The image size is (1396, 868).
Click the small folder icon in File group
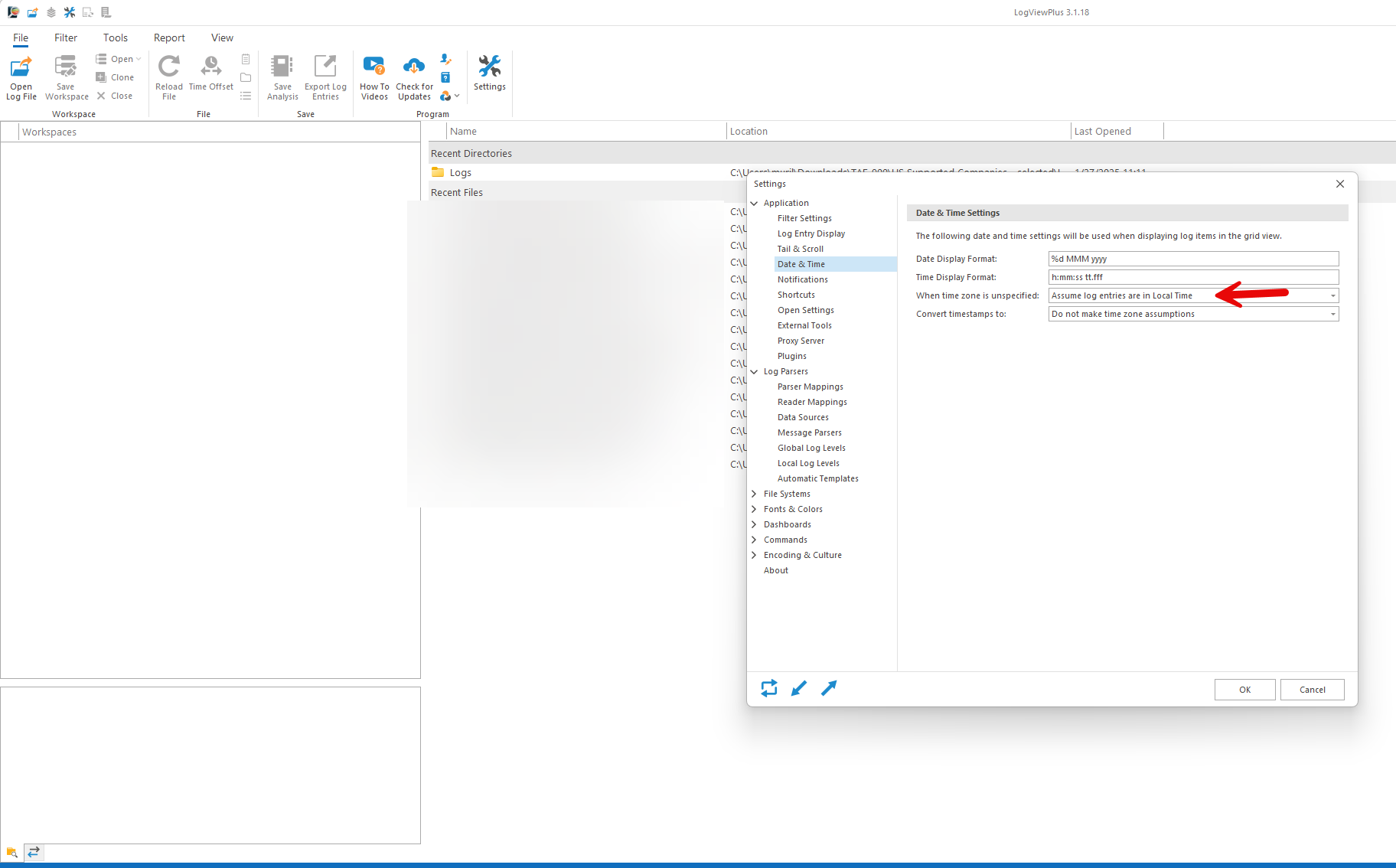(x=246, y=77)
